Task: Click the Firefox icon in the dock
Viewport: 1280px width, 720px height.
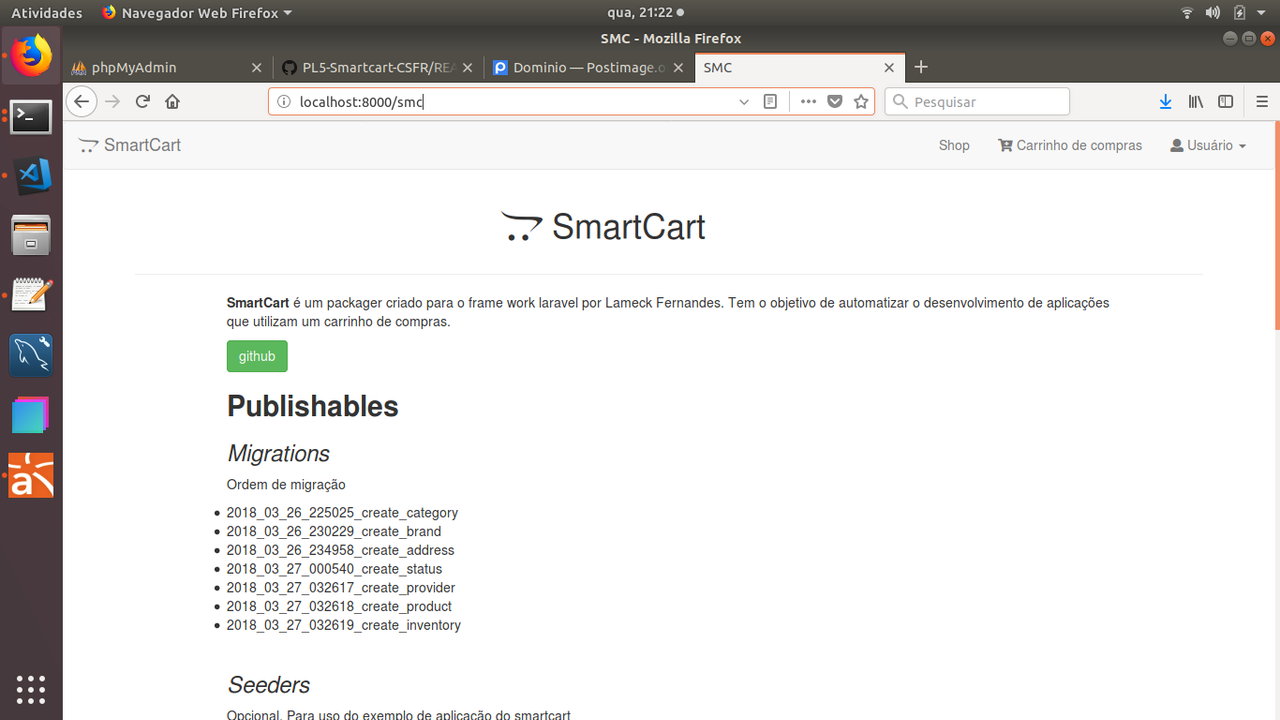Action: [31, 55]
